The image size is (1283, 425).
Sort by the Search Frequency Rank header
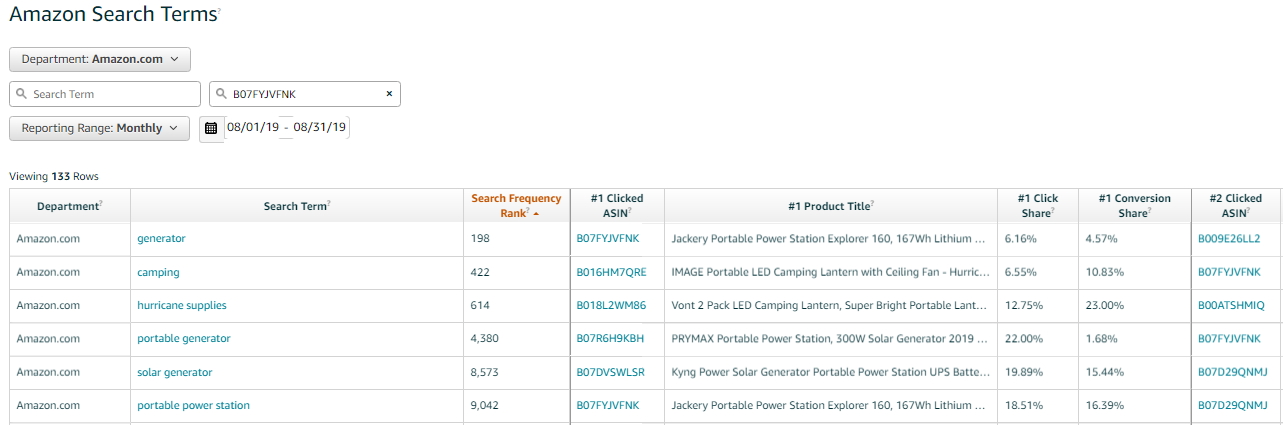[516, 205]
